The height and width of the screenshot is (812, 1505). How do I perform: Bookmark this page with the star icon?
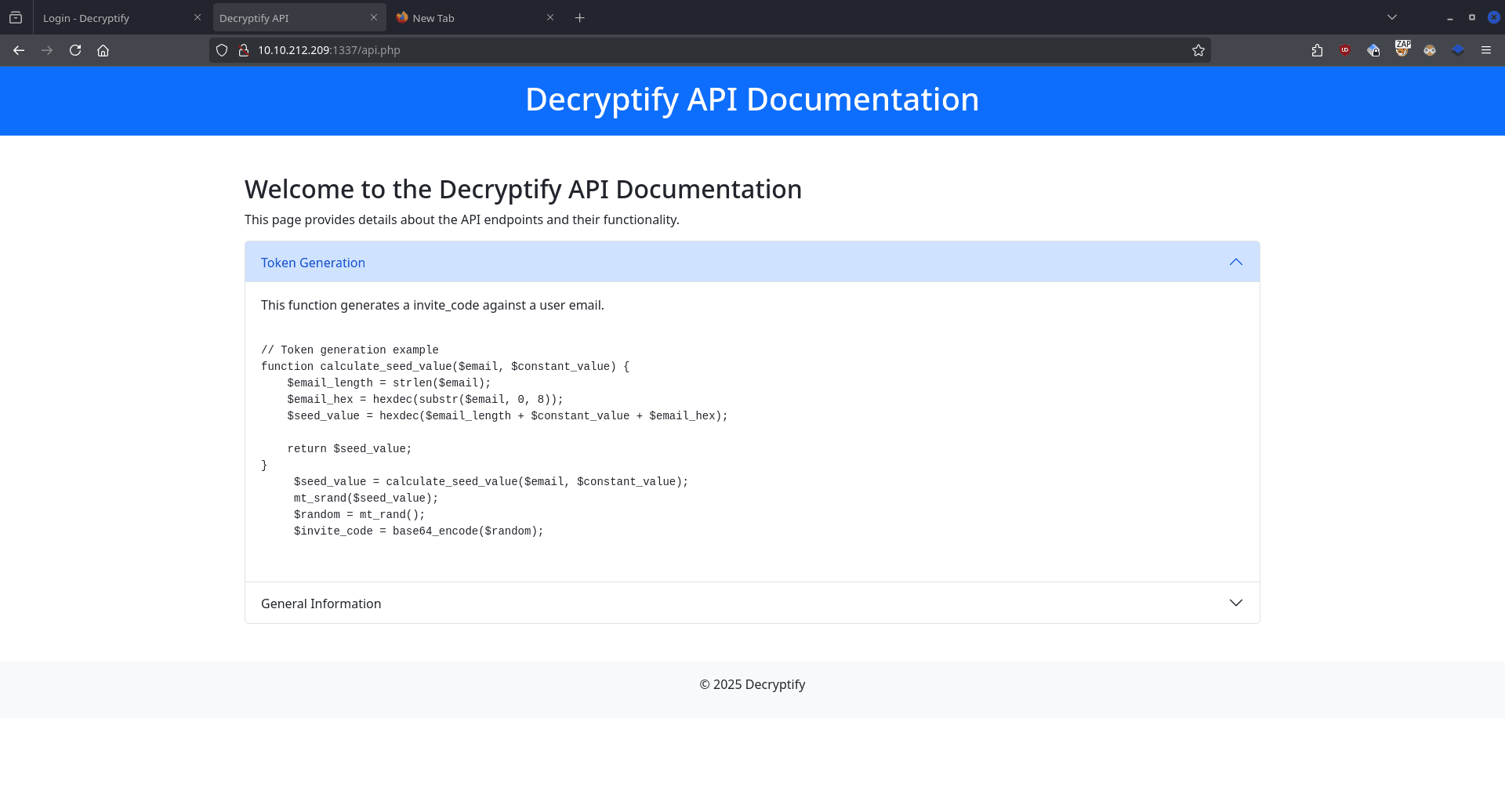[1199, 50]
